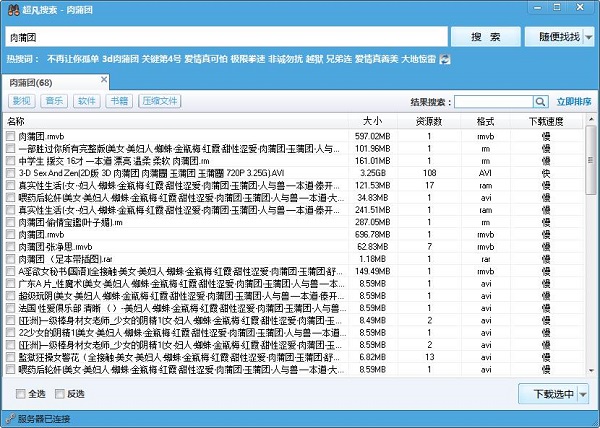Click the resource count 108 cell
Viewport: 600px width, 428px height.
point(429,173)
